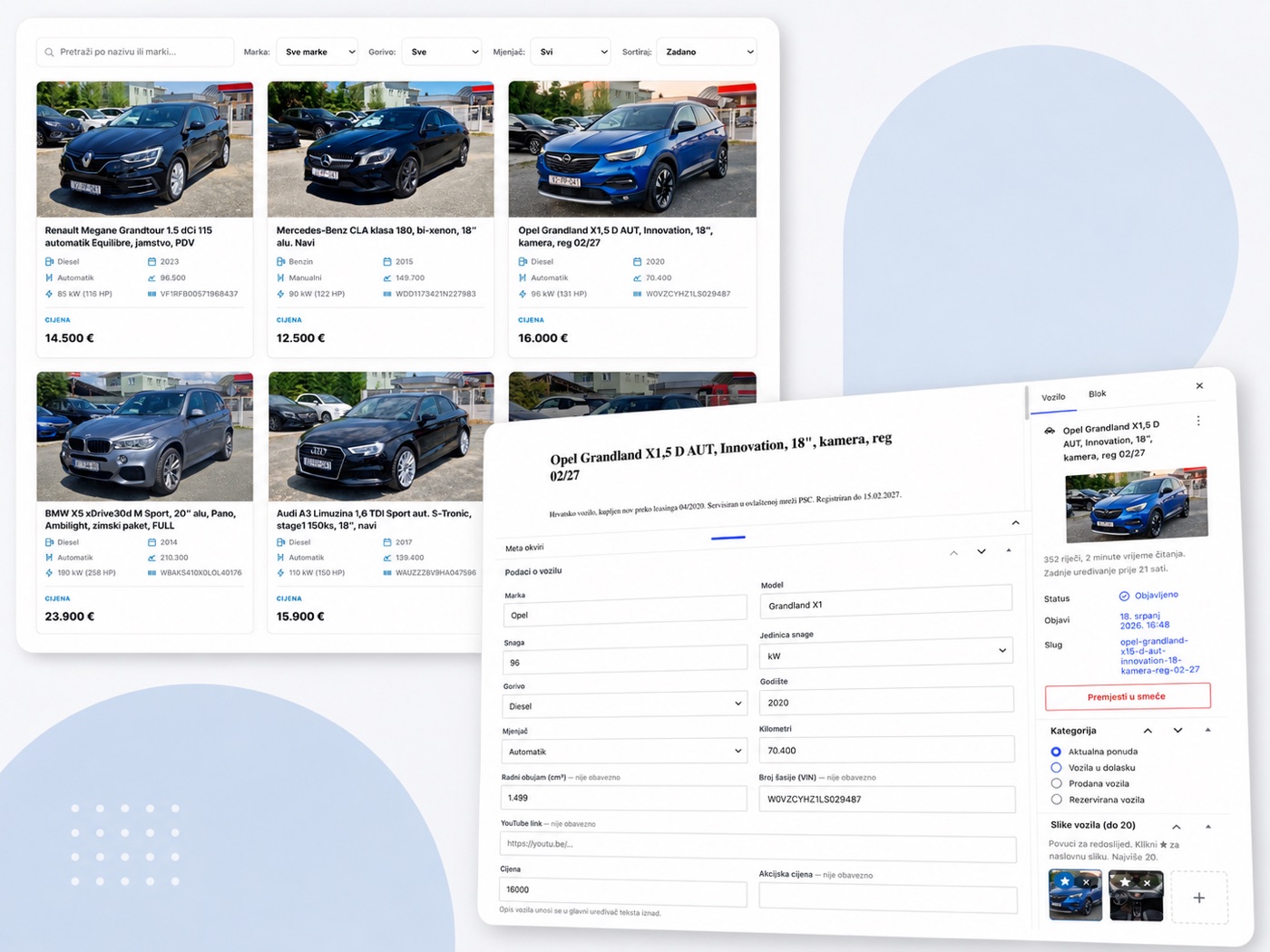Open the Gorivo dropdown set to Diesel in editor
1270x952 pixels.
click(624, 705)
